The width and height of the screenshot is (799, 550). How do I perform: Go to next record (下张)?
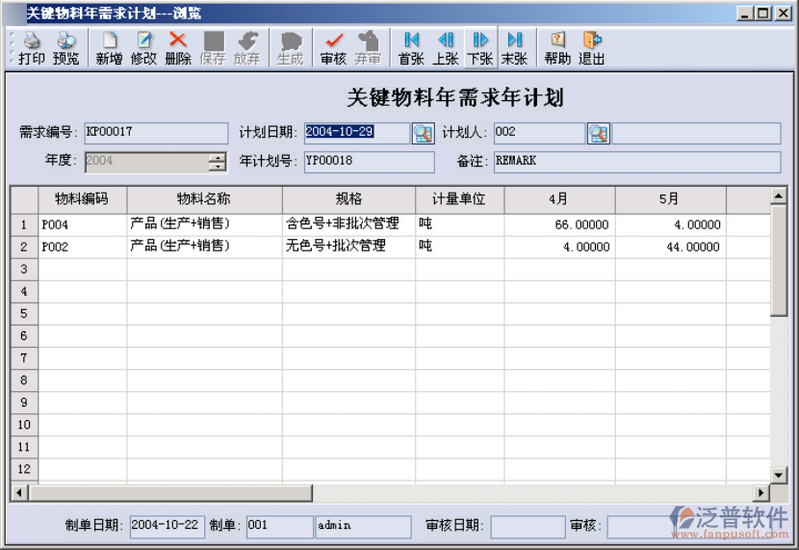click(x=480, y=48)
